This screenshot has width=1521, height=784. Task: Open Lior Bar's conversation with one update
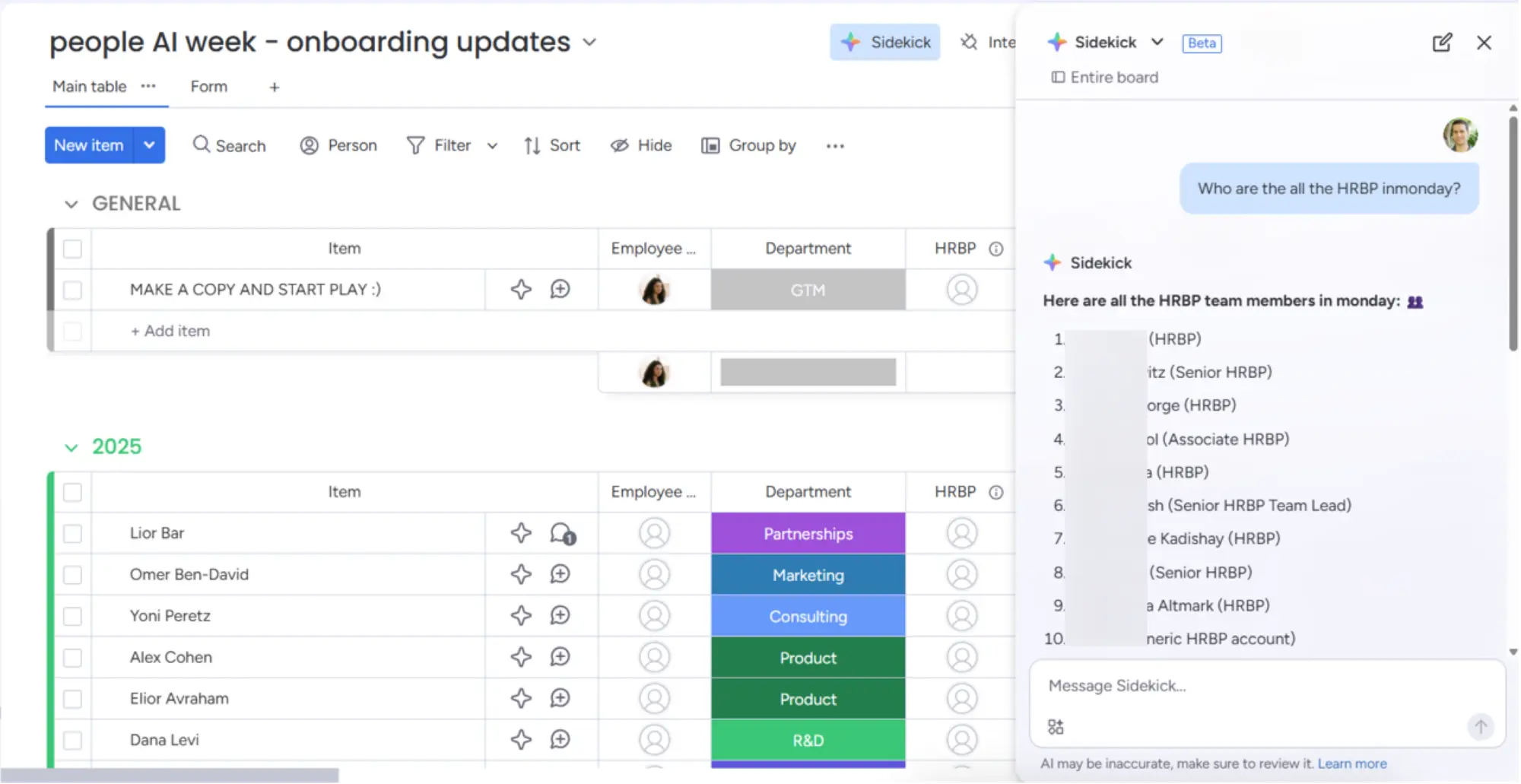[562, 534]
